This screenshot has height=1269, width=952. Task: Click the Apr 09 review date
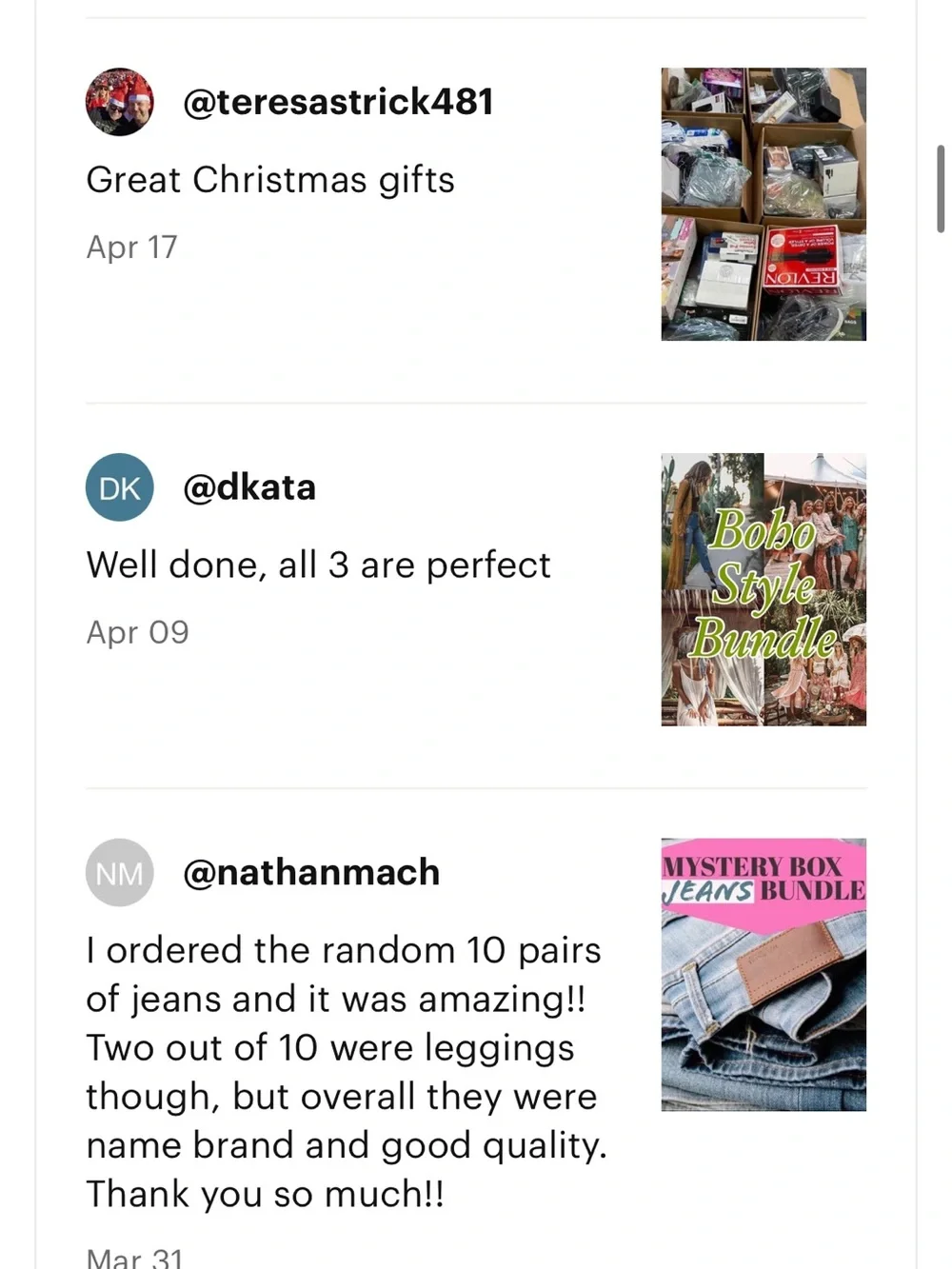137,632
